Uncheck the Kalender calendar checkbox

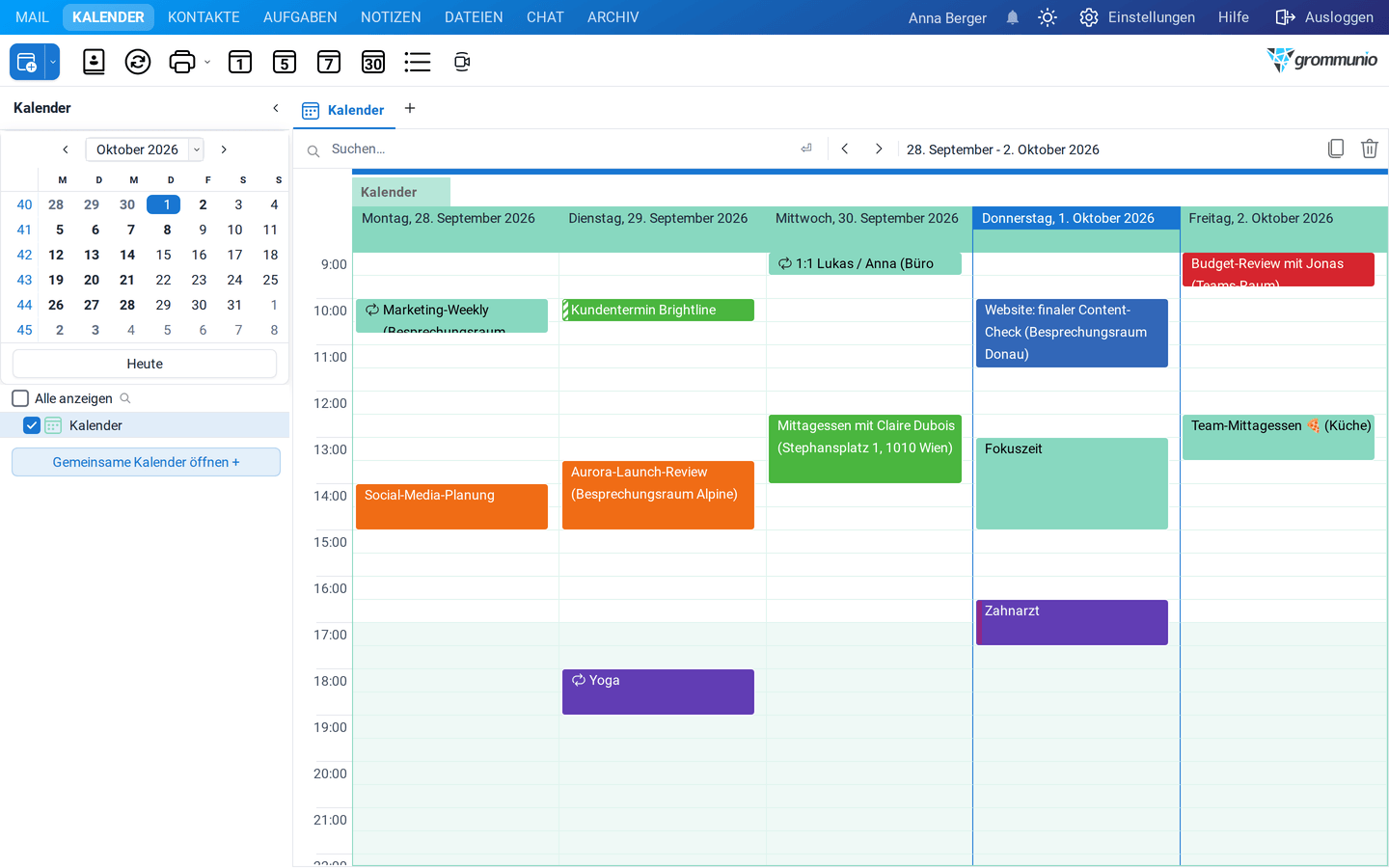[x=32, y=425]
